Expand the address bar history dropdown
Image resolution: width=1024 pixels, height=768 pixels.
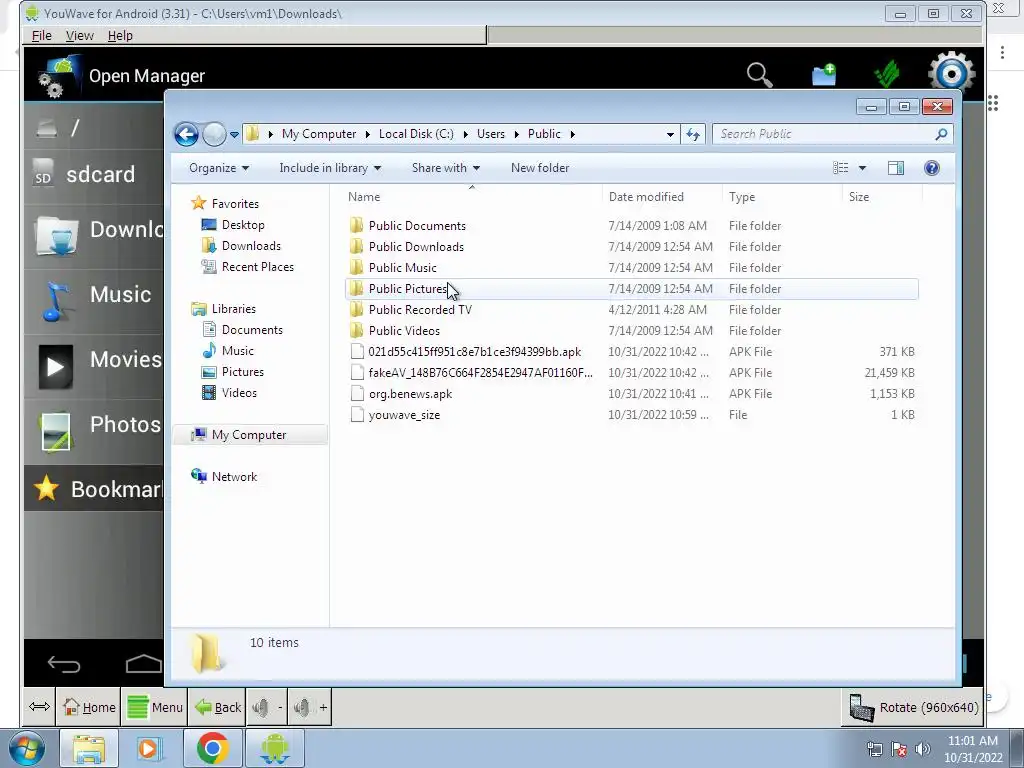pyautogui.click(x=670, y=135)
